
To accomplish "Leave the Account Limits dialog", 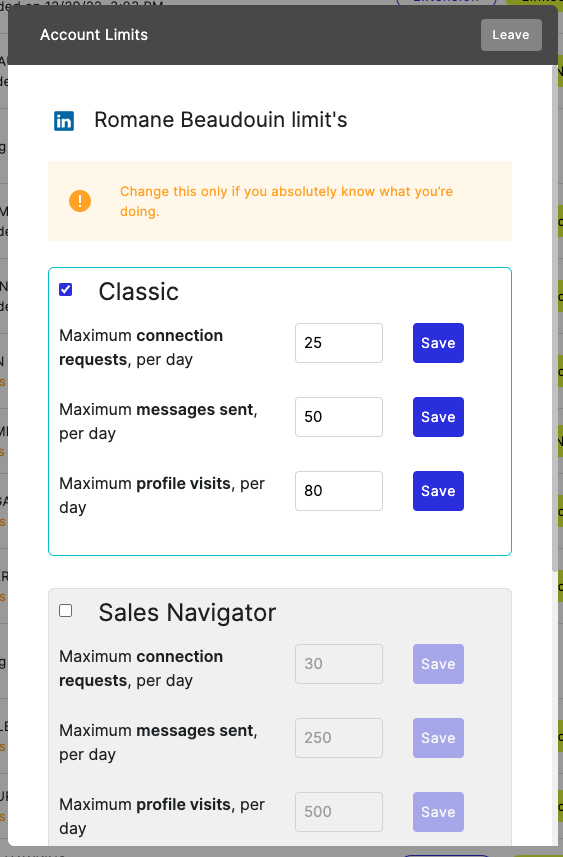I will pos(511,35).
